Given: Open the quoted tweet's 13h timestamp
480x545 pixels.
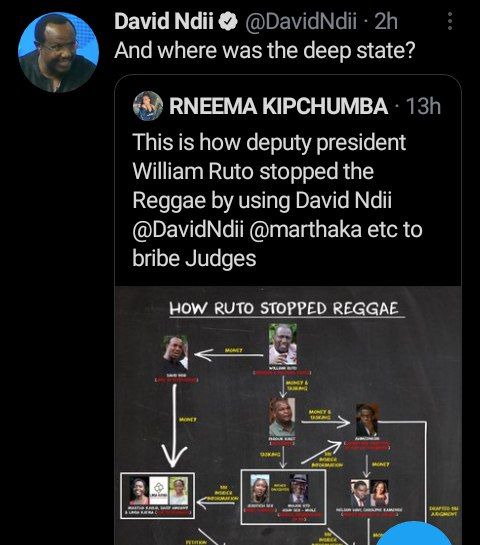Looking at the screenshot, I should [423, 106].
